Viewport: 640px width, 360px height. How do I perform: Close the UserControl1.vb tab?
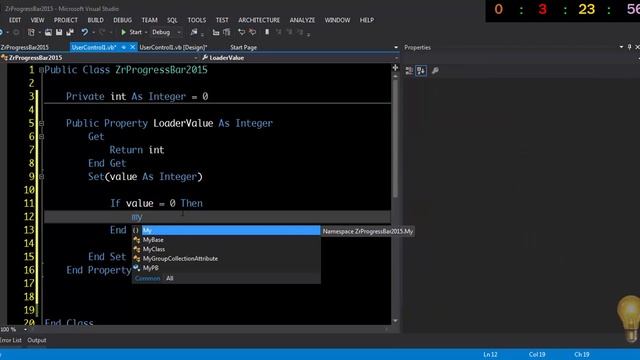[x=133, y=47]
